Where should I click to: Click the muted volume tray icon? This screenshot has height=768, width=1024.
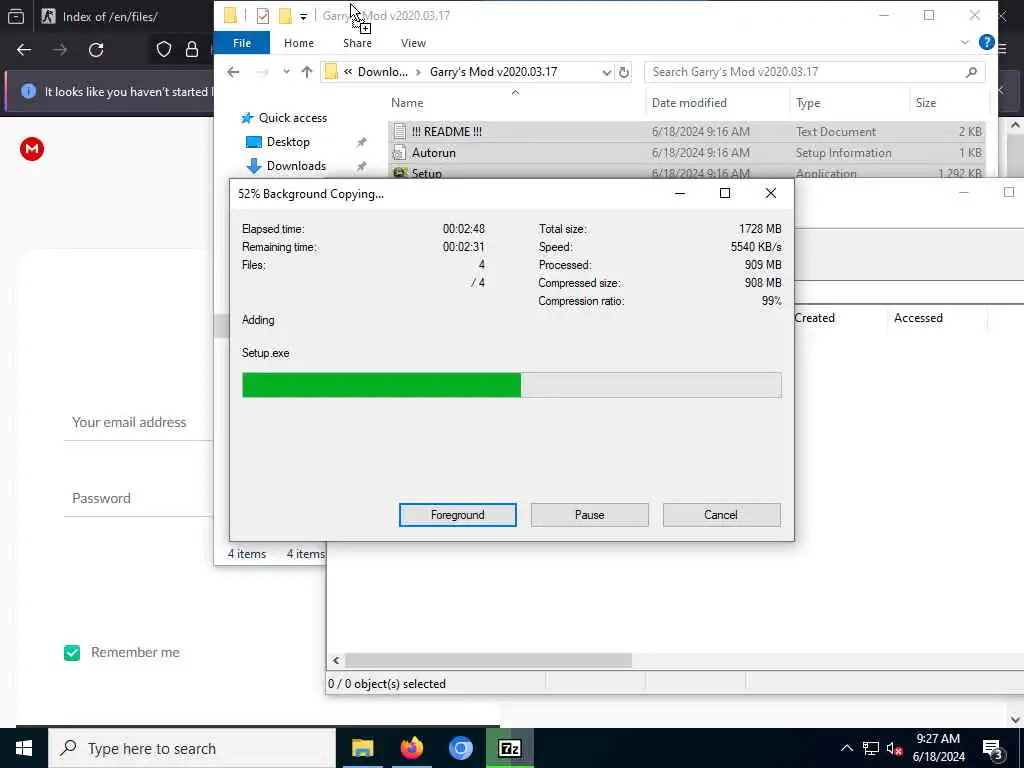[x=894, y=748]
